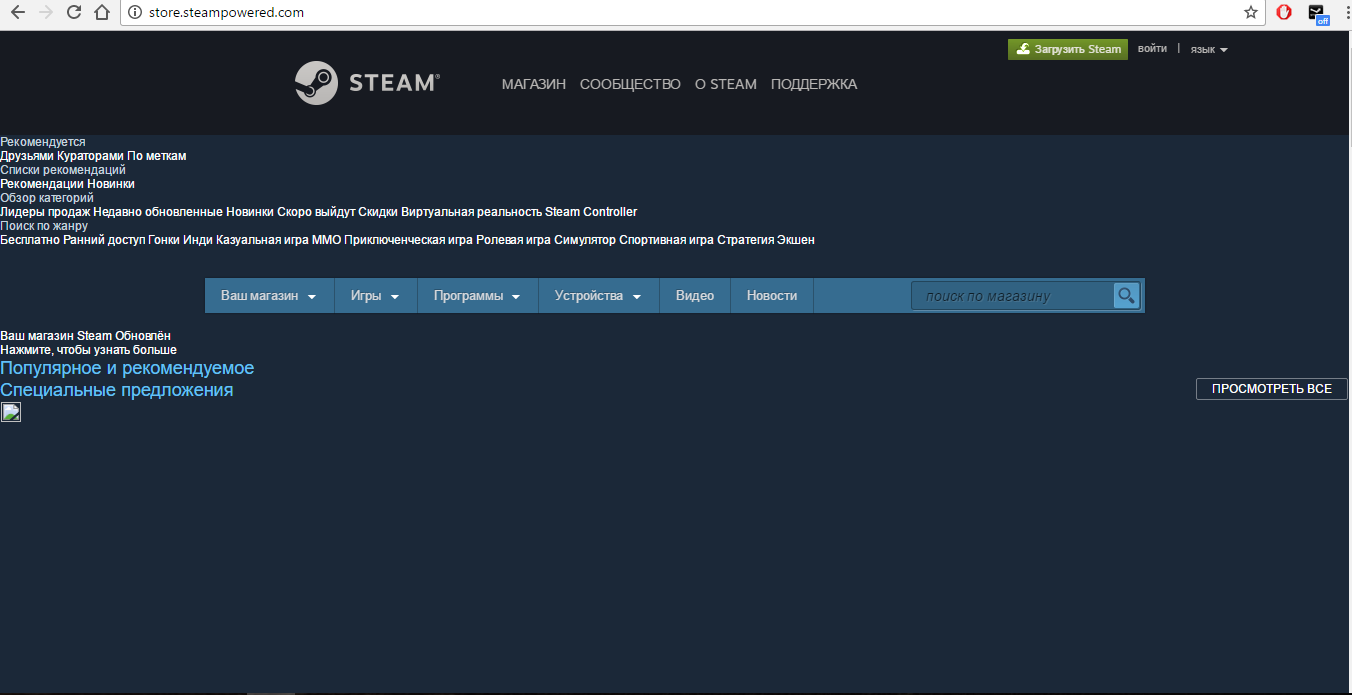1352x695 pixels.
Task: Reload the page with refresh icon
Action: pyautogui.click(x=73, y=13)
